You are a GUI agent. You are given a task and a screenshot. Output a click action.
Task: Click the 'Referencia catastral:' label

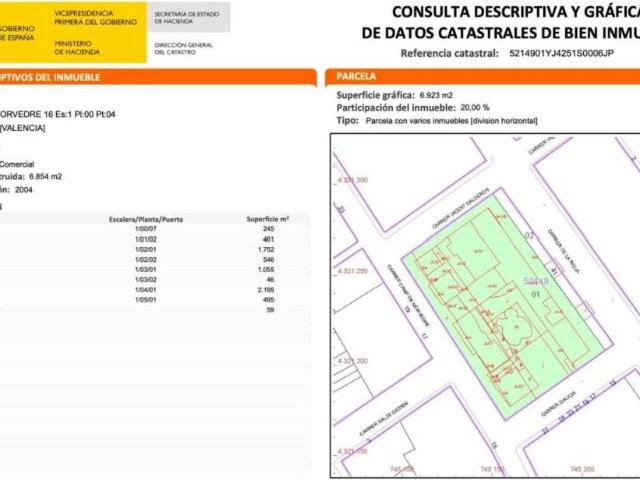pyautogui.click(x=449, y=53)
